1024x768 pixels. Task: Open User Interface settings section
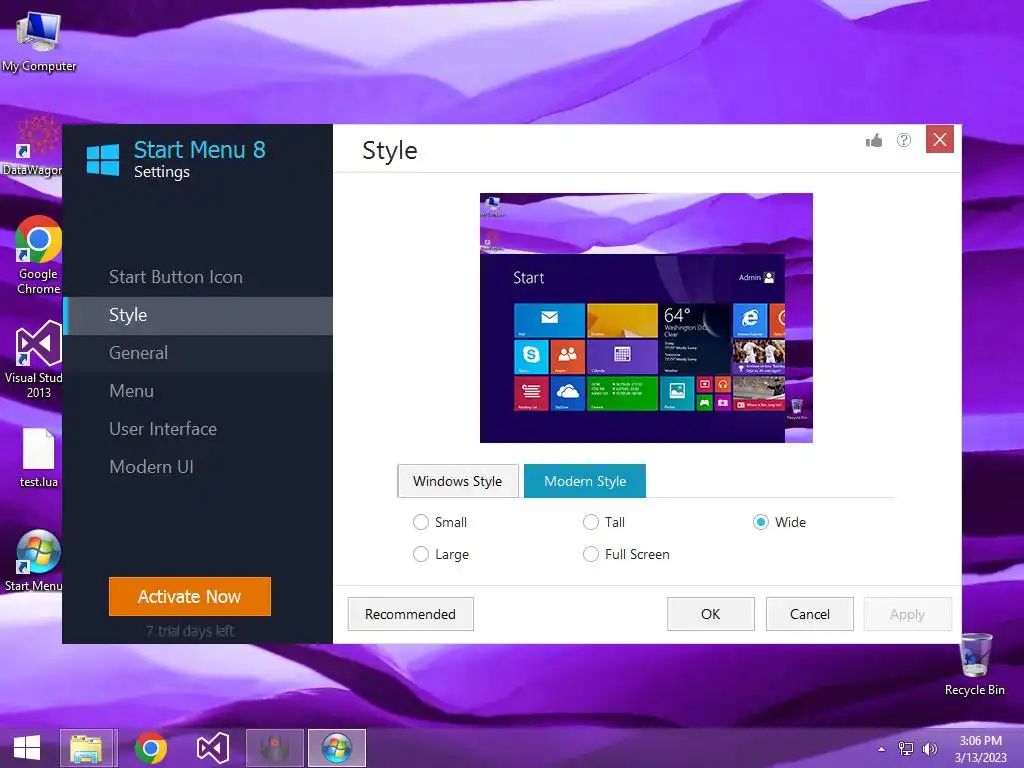[198, 429]
